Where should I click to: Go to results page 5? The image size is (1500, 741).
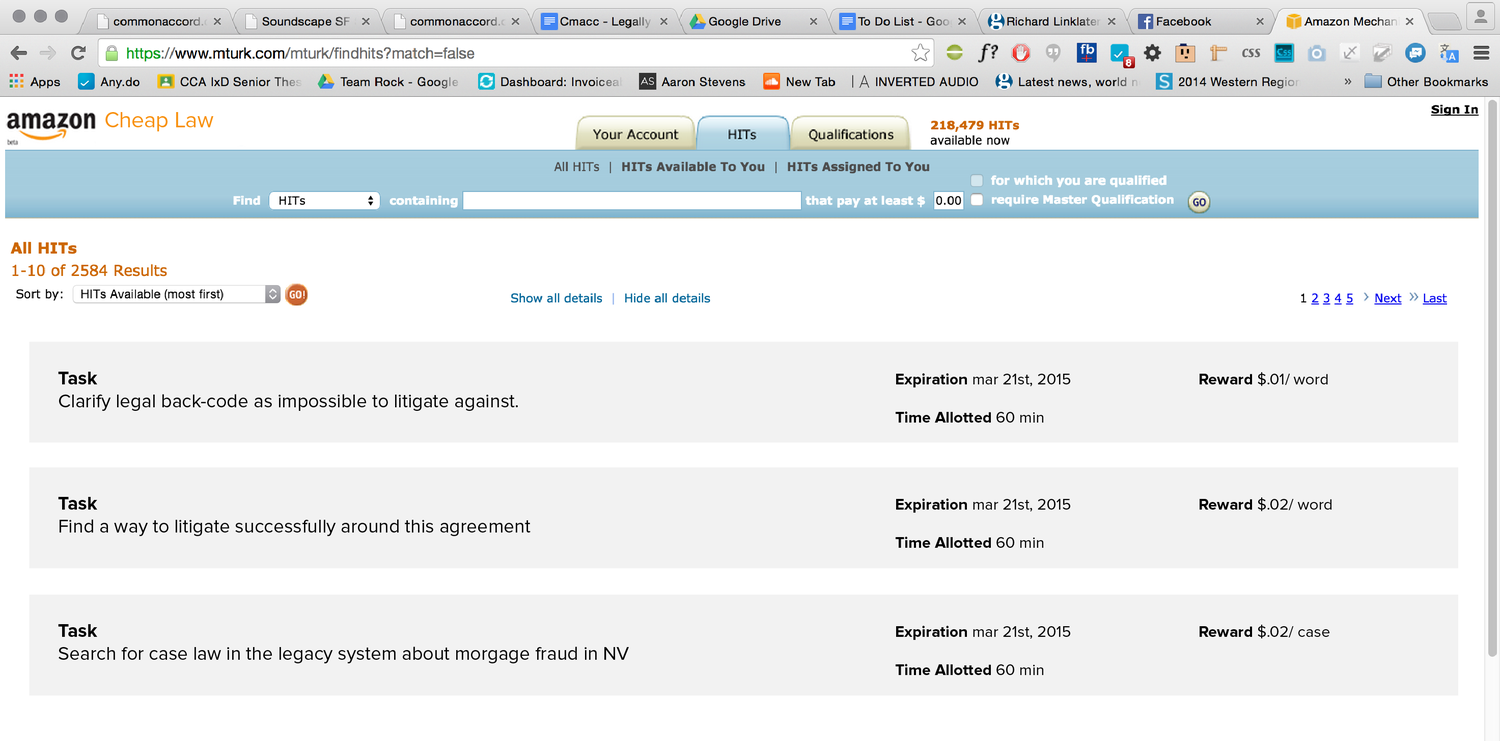[1349, 298]
